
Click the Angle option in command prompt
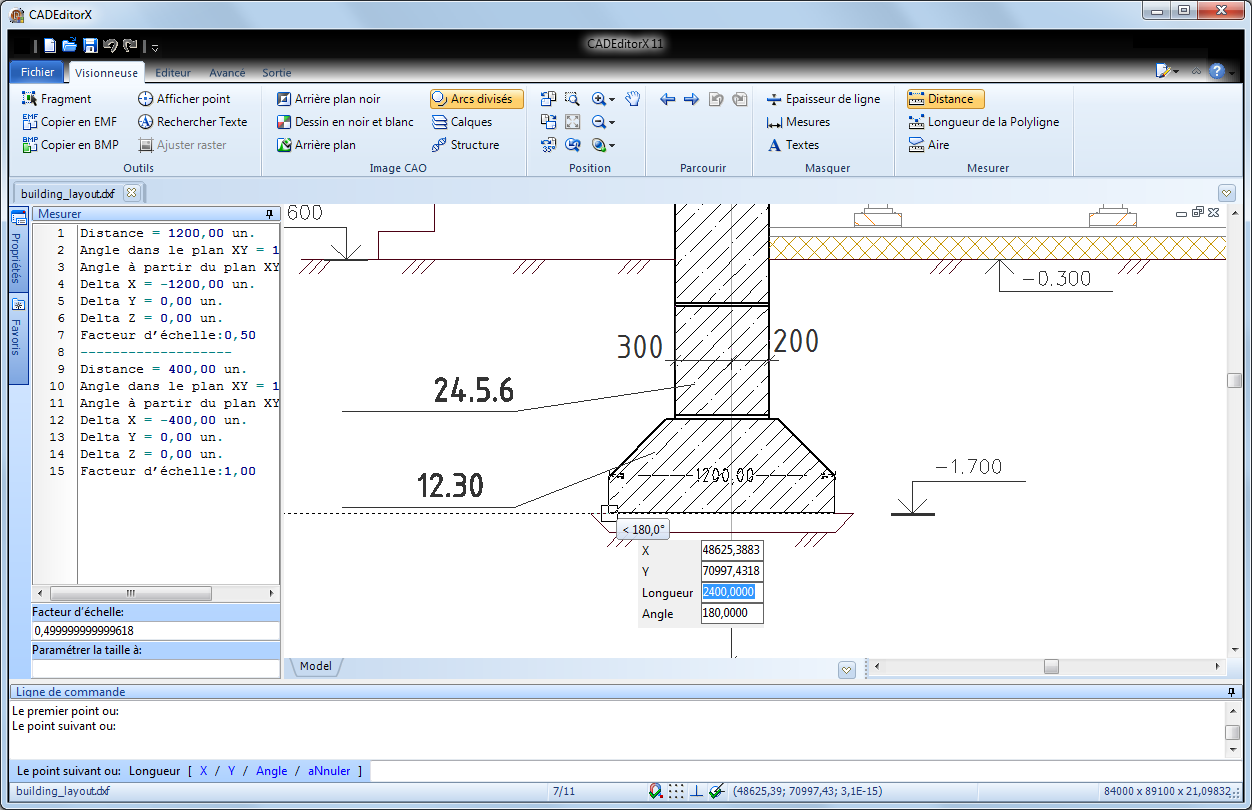[x=271, y=771]
